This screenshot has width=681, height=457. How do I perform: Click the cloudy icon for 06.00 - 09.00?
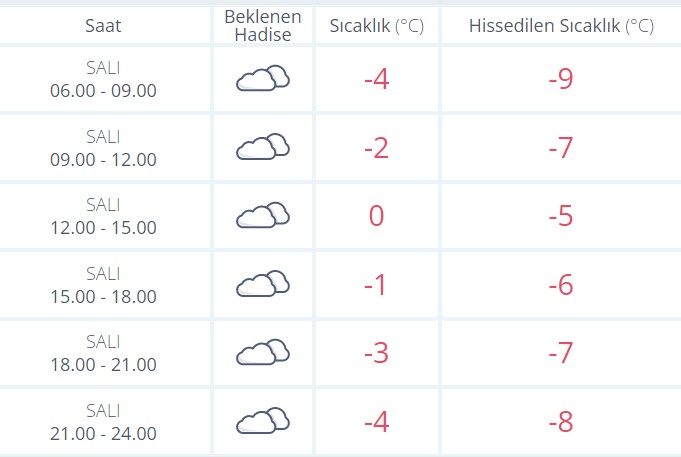263,78
